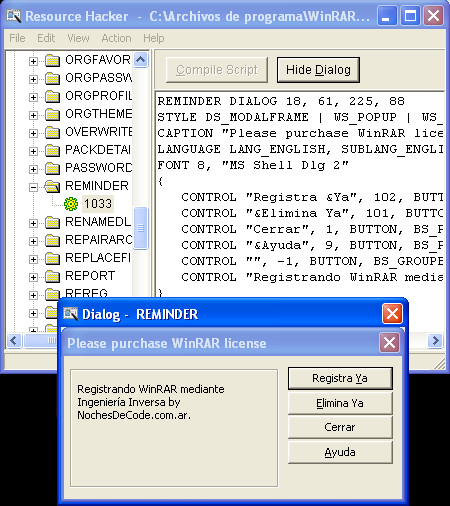Screen dimensions: 450x506
Task: Click the REMINDER DIALOG header script line
Action: click(x=281, y=101)
